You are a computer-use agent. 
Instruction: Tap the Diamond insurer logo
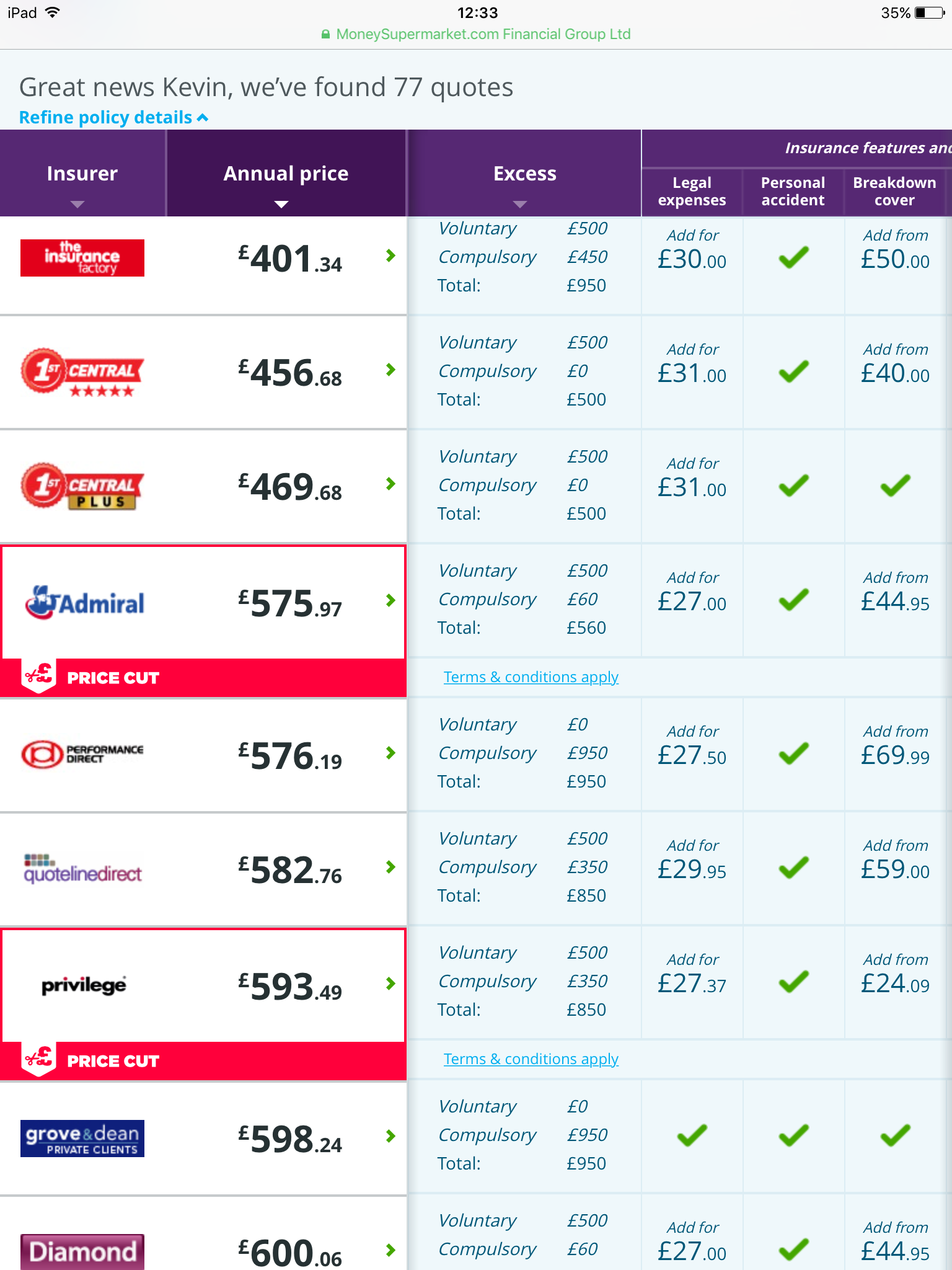(82, 1251)
